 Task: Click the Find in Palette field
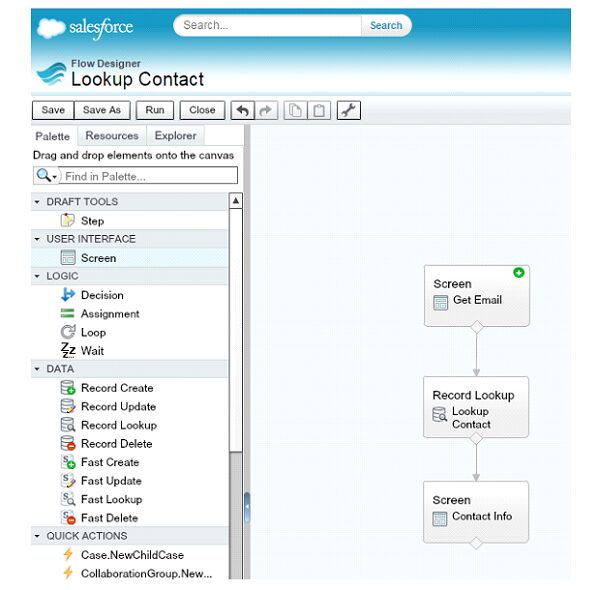149,176
